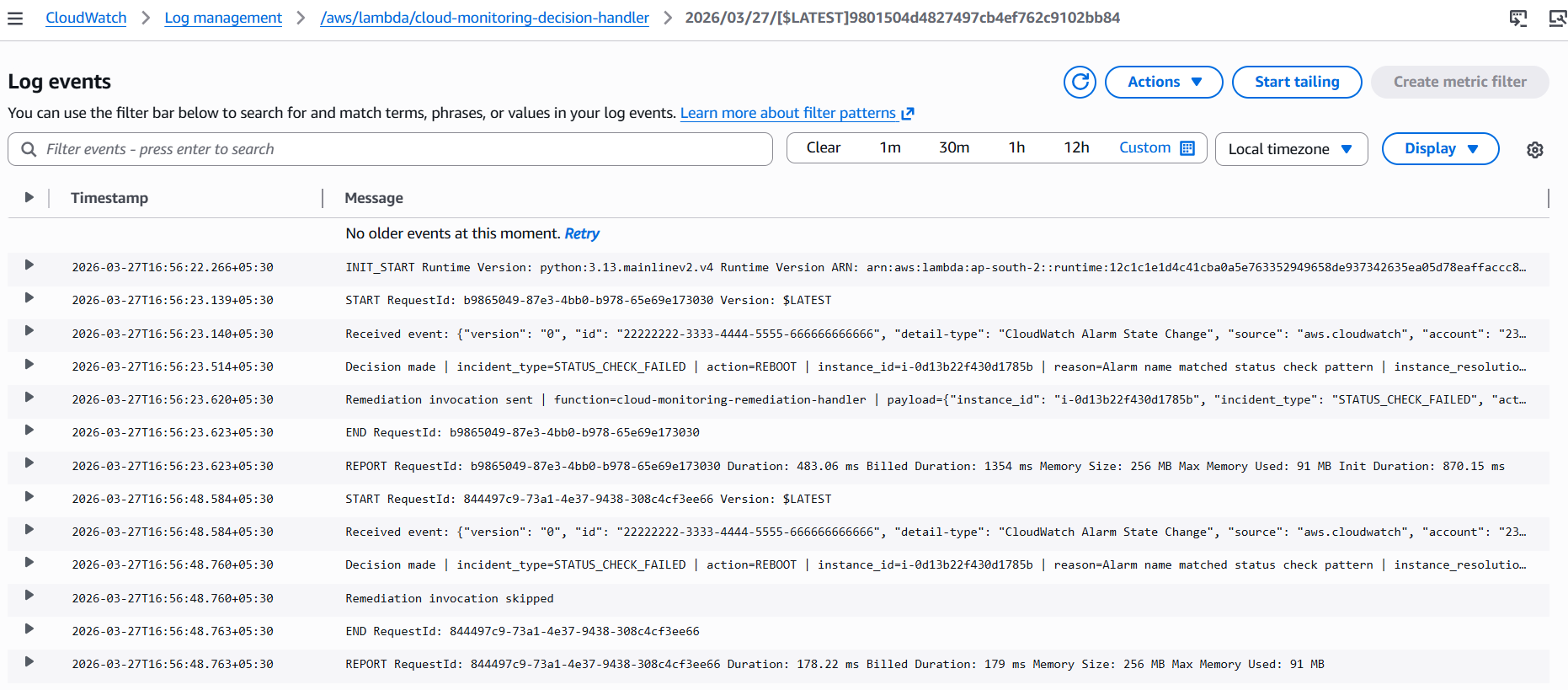Expand the Received event row at 16:56:23.140
1568x690 pixels.
pos(29,331)
